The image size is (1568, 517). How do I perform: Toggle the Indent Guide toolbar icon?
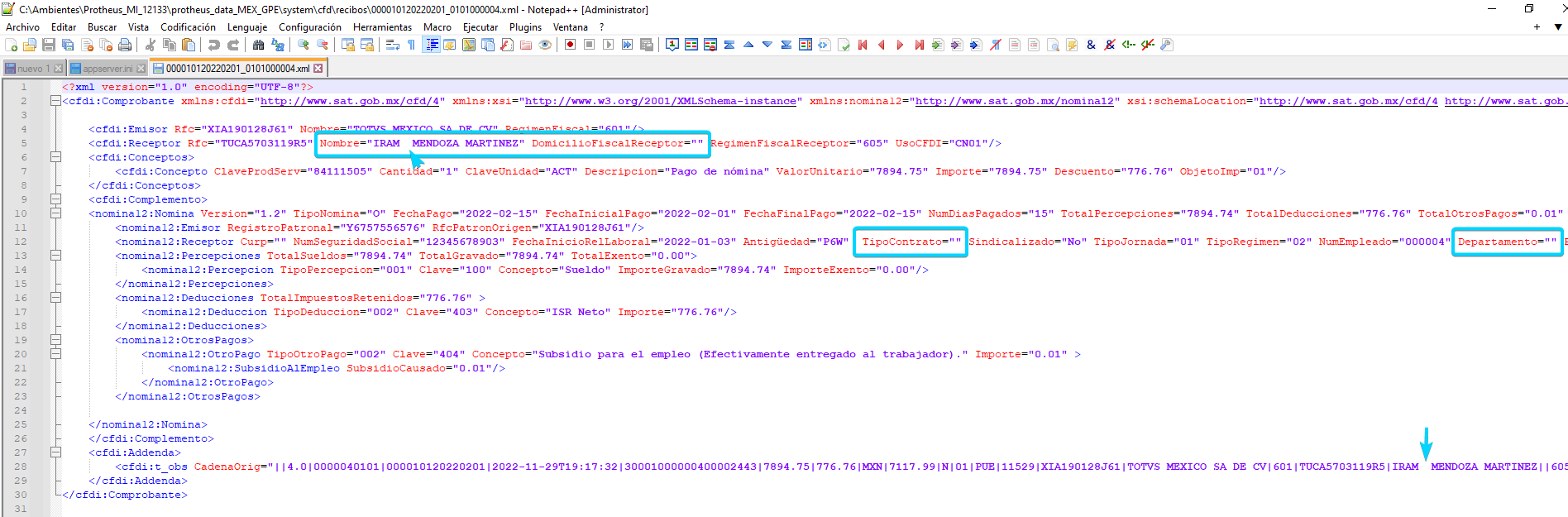(x=431, y=45)
